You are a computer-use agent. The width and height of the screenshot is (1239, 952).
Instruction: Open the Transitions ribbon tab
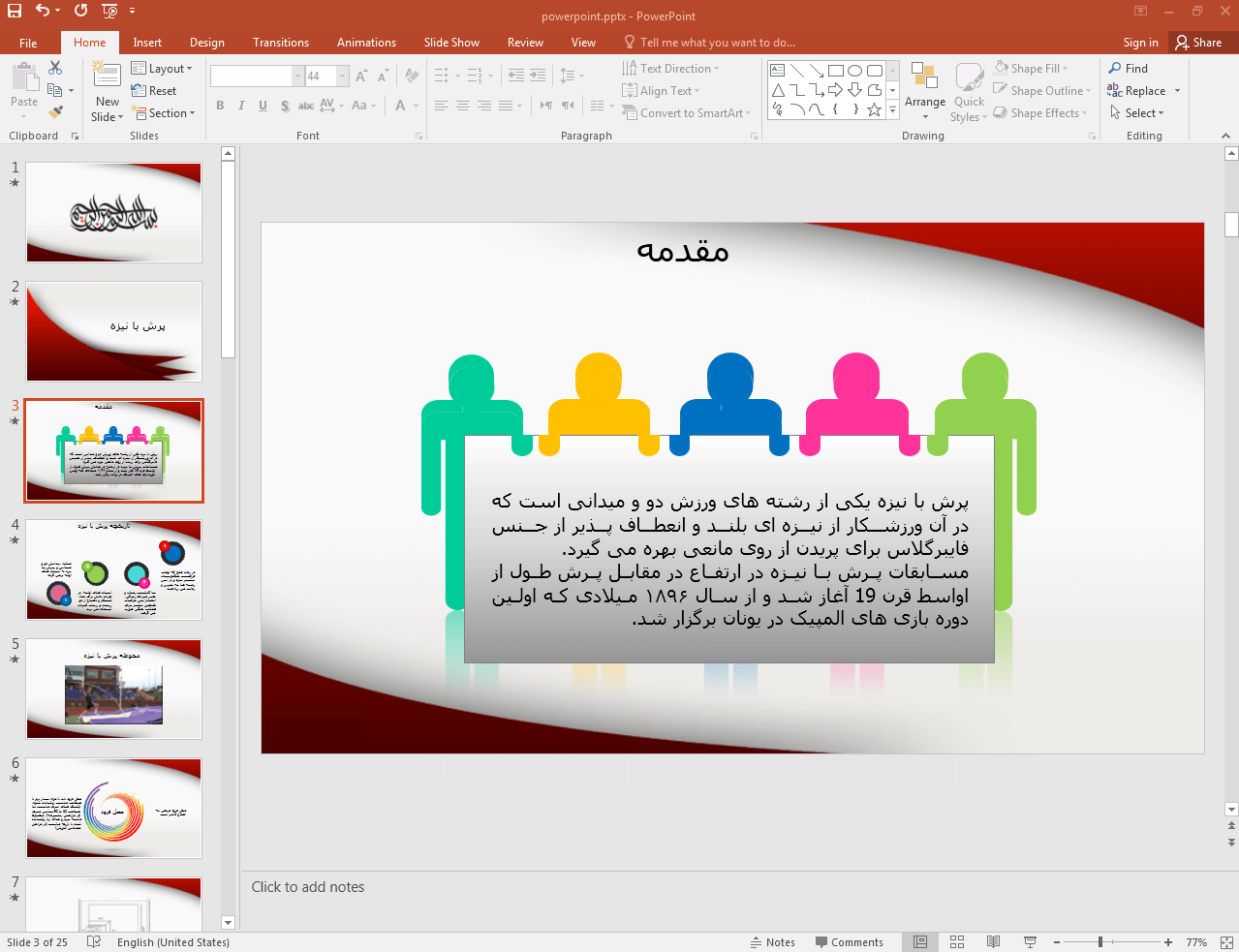(x=280, y=43)
